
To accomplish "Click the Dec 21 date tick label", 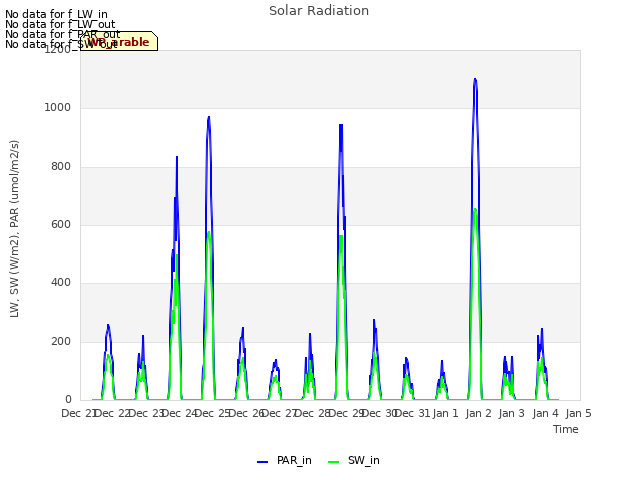I will pos(78,413).
